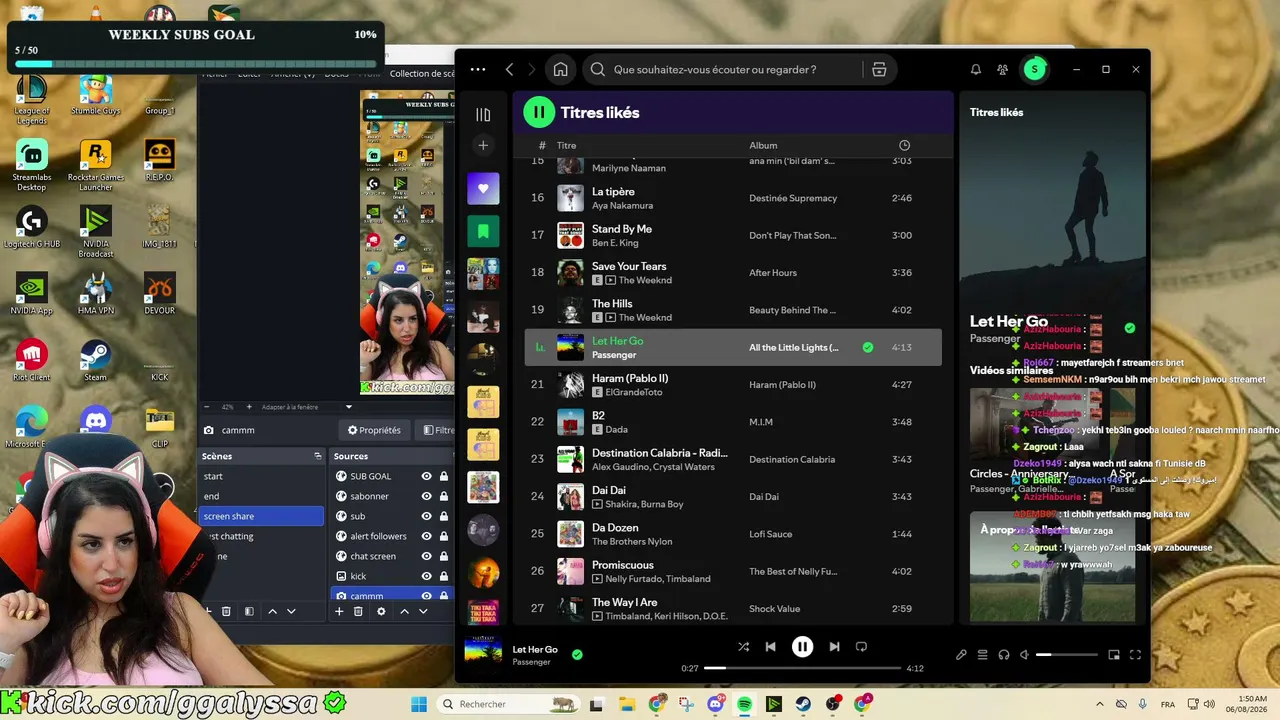Select the Stand By Me track row
The image size is (1280, 720).
pyautogui.click(x=733, y=235)
